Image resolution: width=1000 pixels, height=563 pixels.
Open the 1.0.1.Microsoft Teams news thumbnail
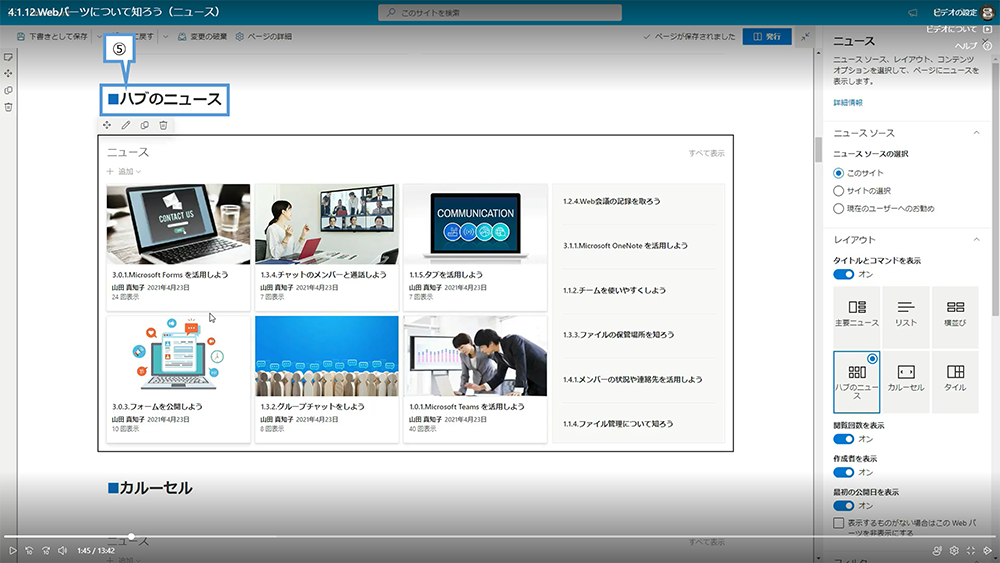click(475, 356)
